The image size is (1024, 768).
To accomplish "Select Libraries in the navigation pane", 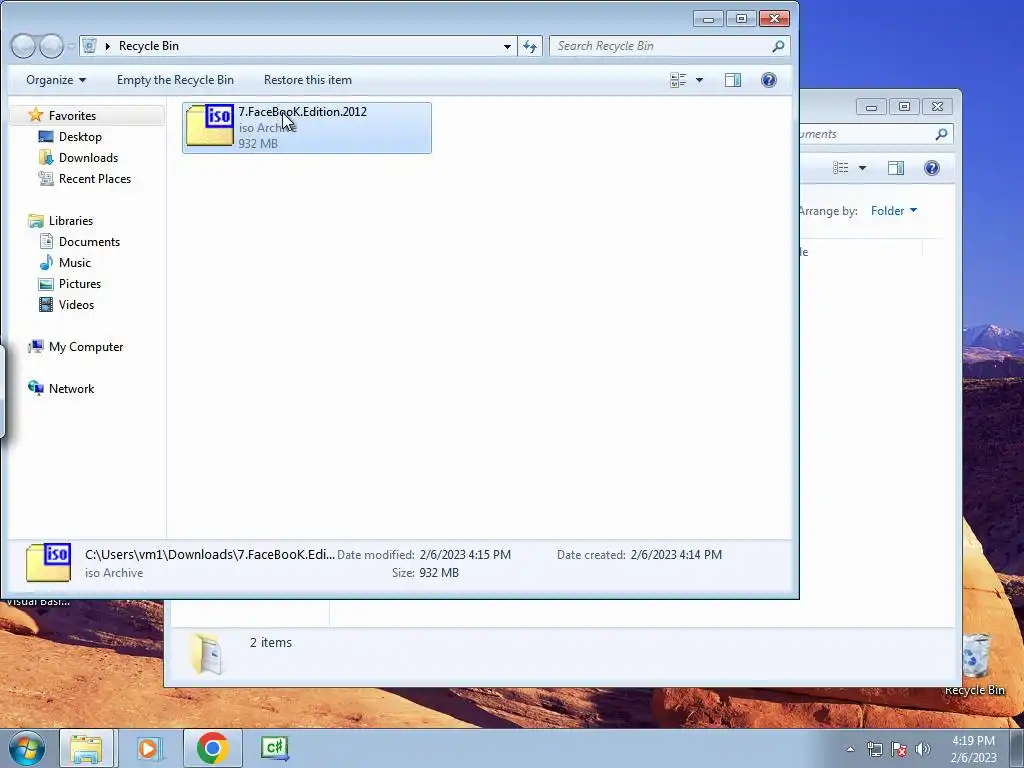I will pyautogui.click(x=71, y=221).
